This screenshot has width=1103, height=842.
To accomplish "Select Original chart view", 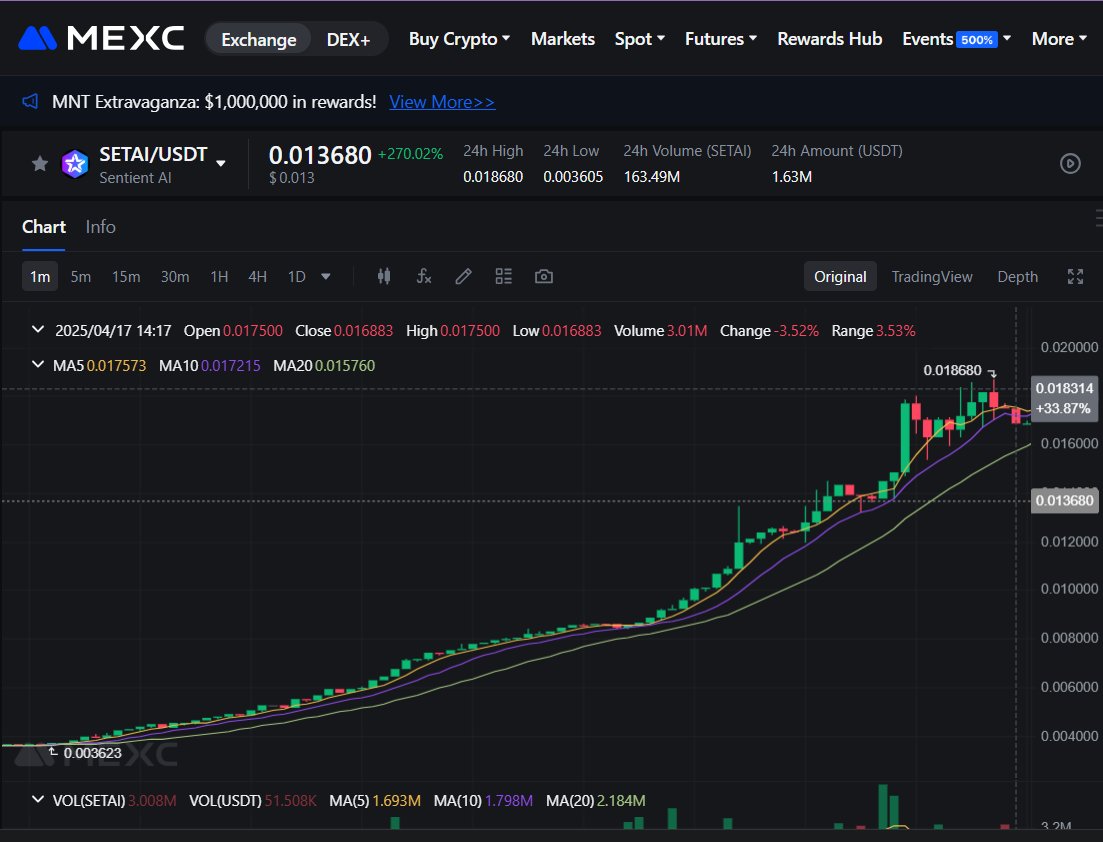I will 840,276.
